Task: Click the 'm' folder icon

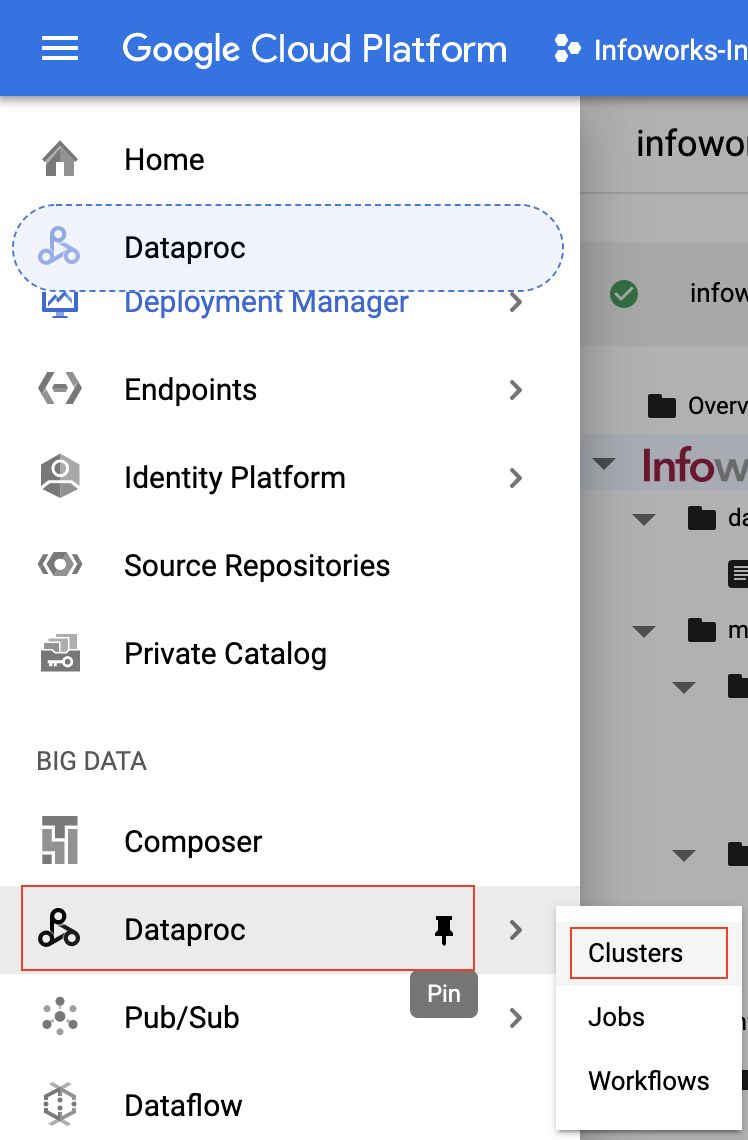Action: click(702, 630)
